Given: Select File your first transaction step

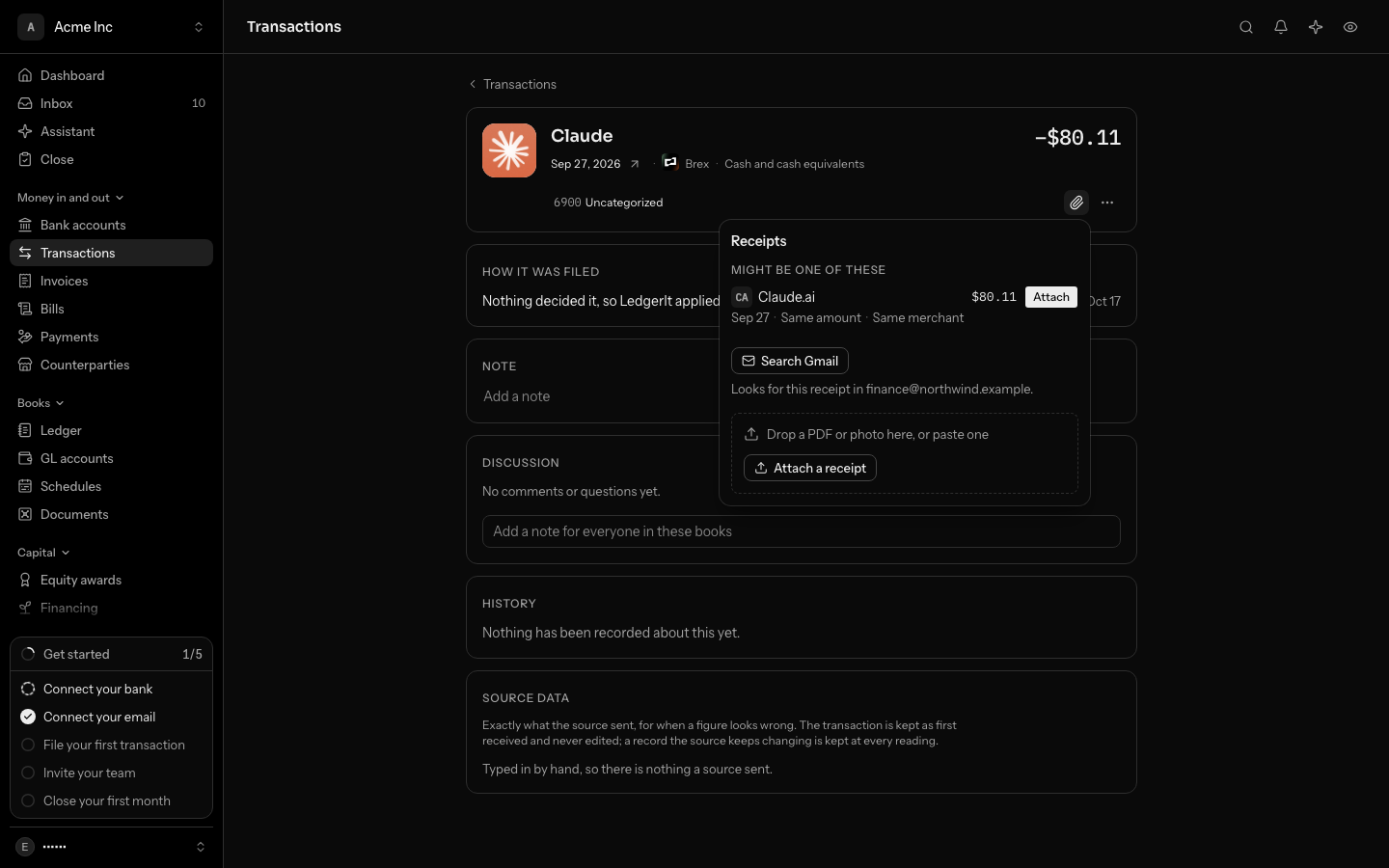Looking at the screenshot, I should [x=111, y=745].
